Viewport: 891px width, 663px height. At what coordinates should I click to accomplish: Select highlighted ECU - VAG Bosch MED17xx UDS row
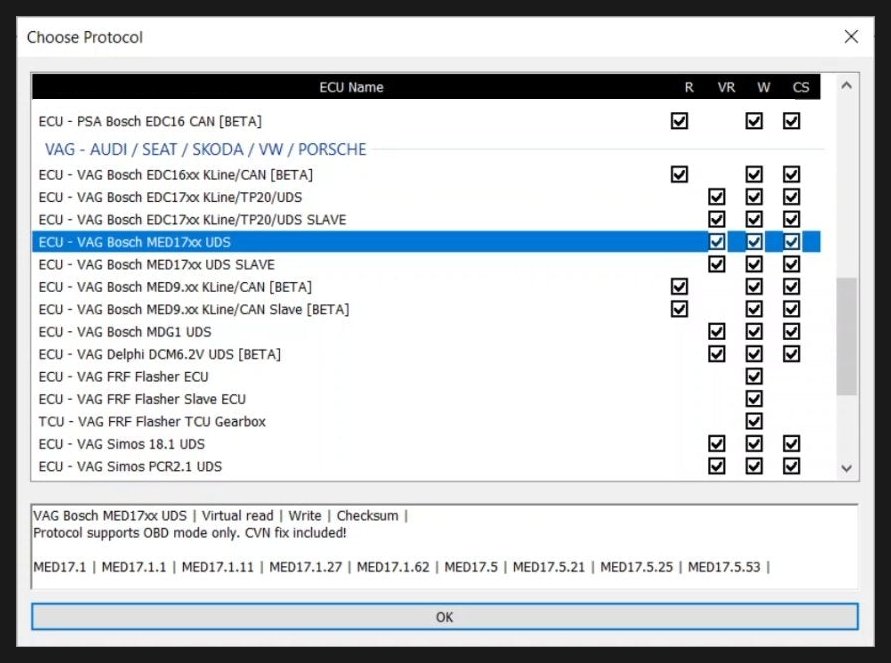pyautogui.click(x=426, y=242)
